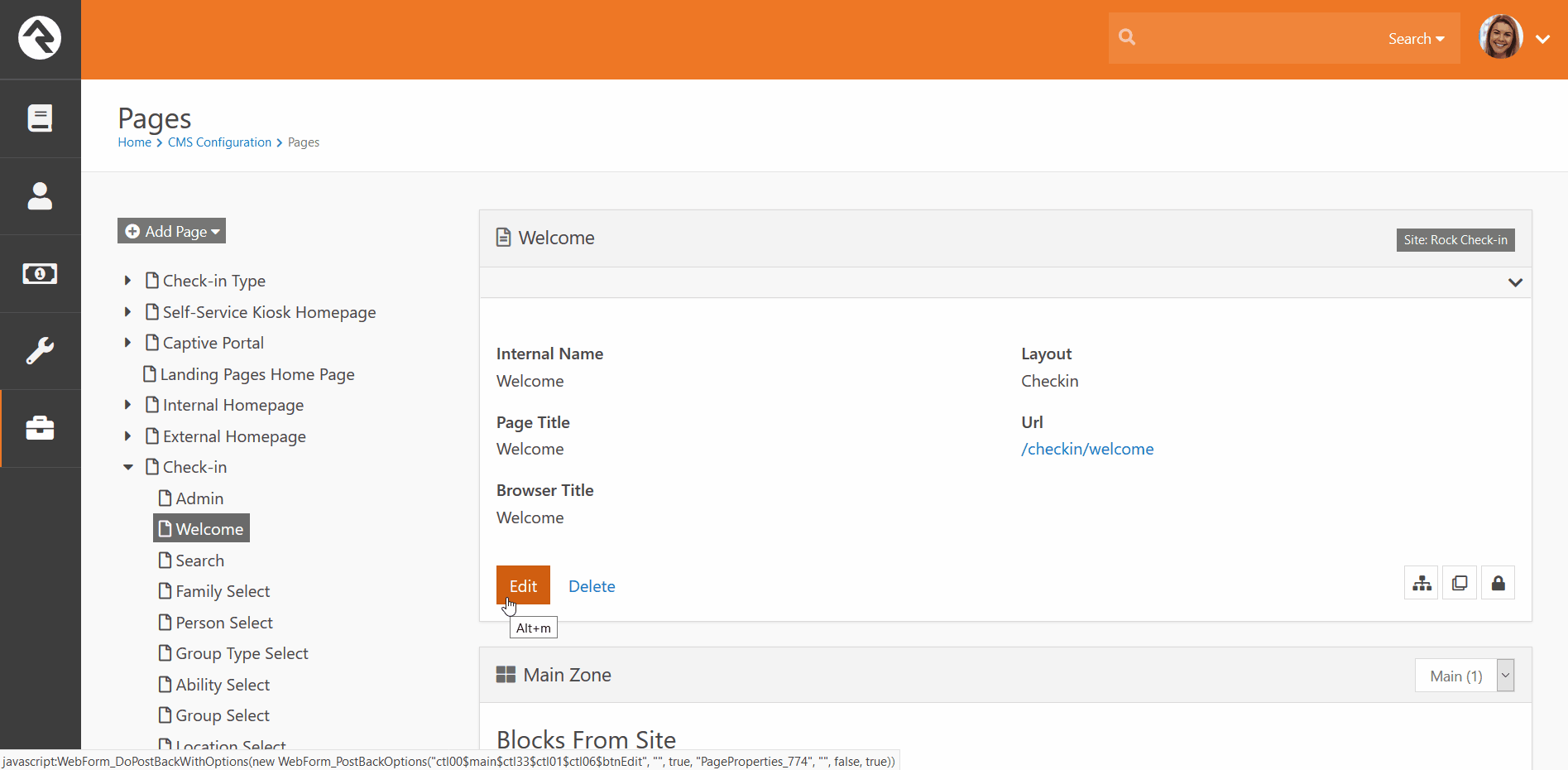The width and height of the screenshot is (1568, 770).
Task: Open the Main (1) zone dropdown
Action: pyautogui.click(x=1465, y=676)
